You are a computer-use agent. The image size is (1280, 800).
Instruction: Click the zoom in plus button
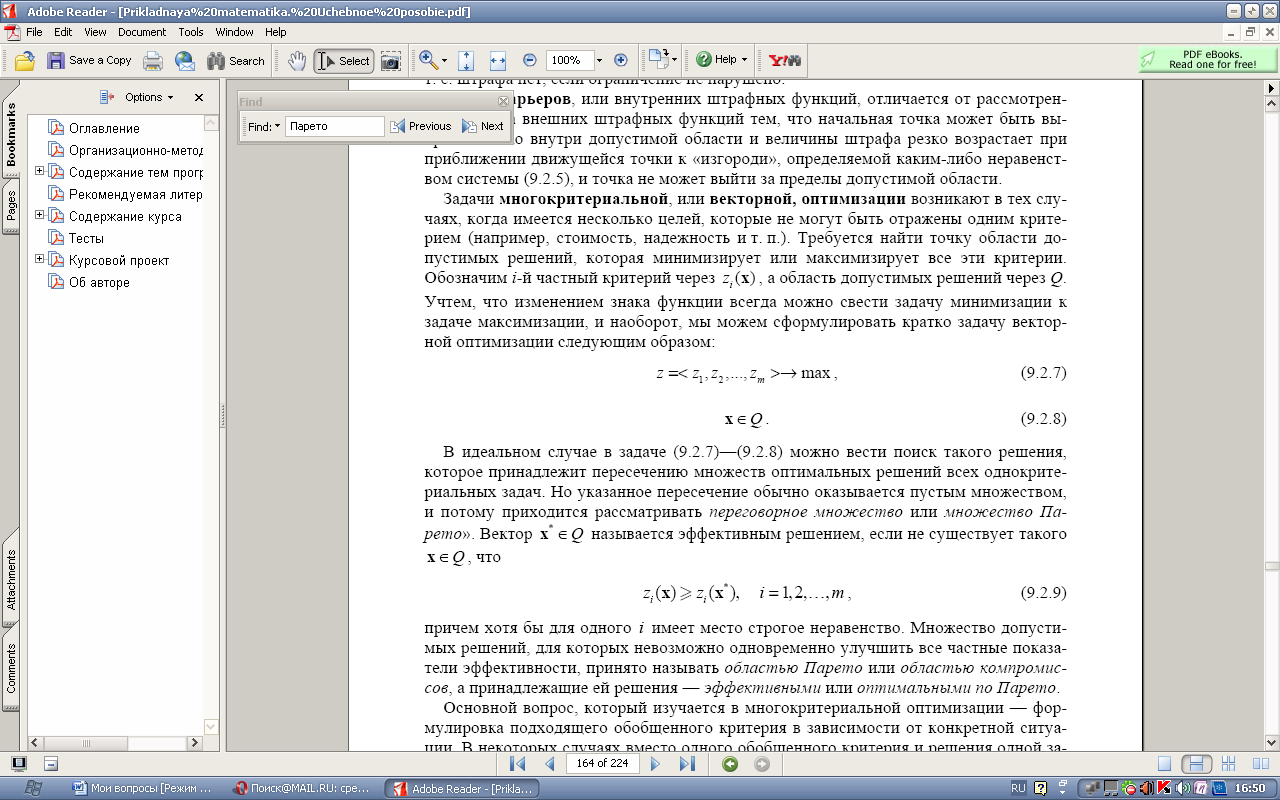[620, 60]
